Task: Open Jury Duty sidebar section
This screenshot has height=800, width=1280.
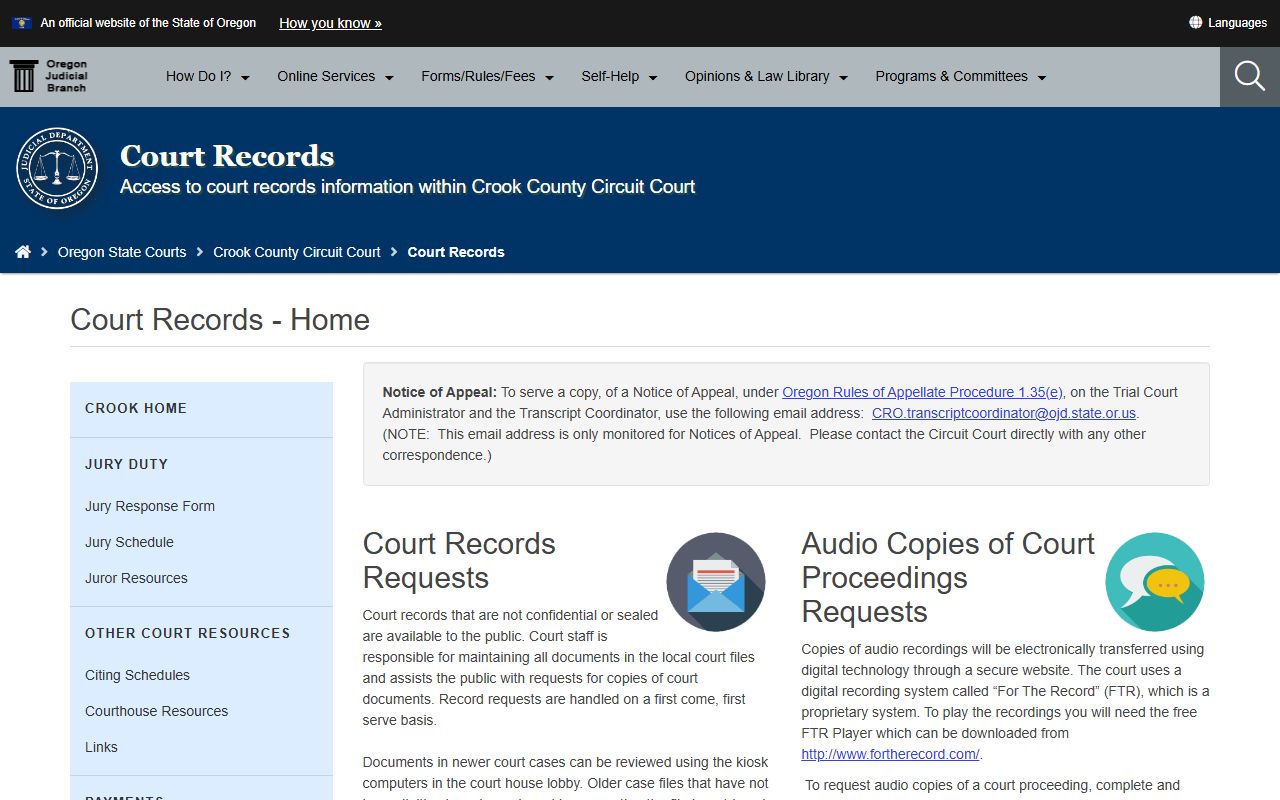Action: [126, 464]
